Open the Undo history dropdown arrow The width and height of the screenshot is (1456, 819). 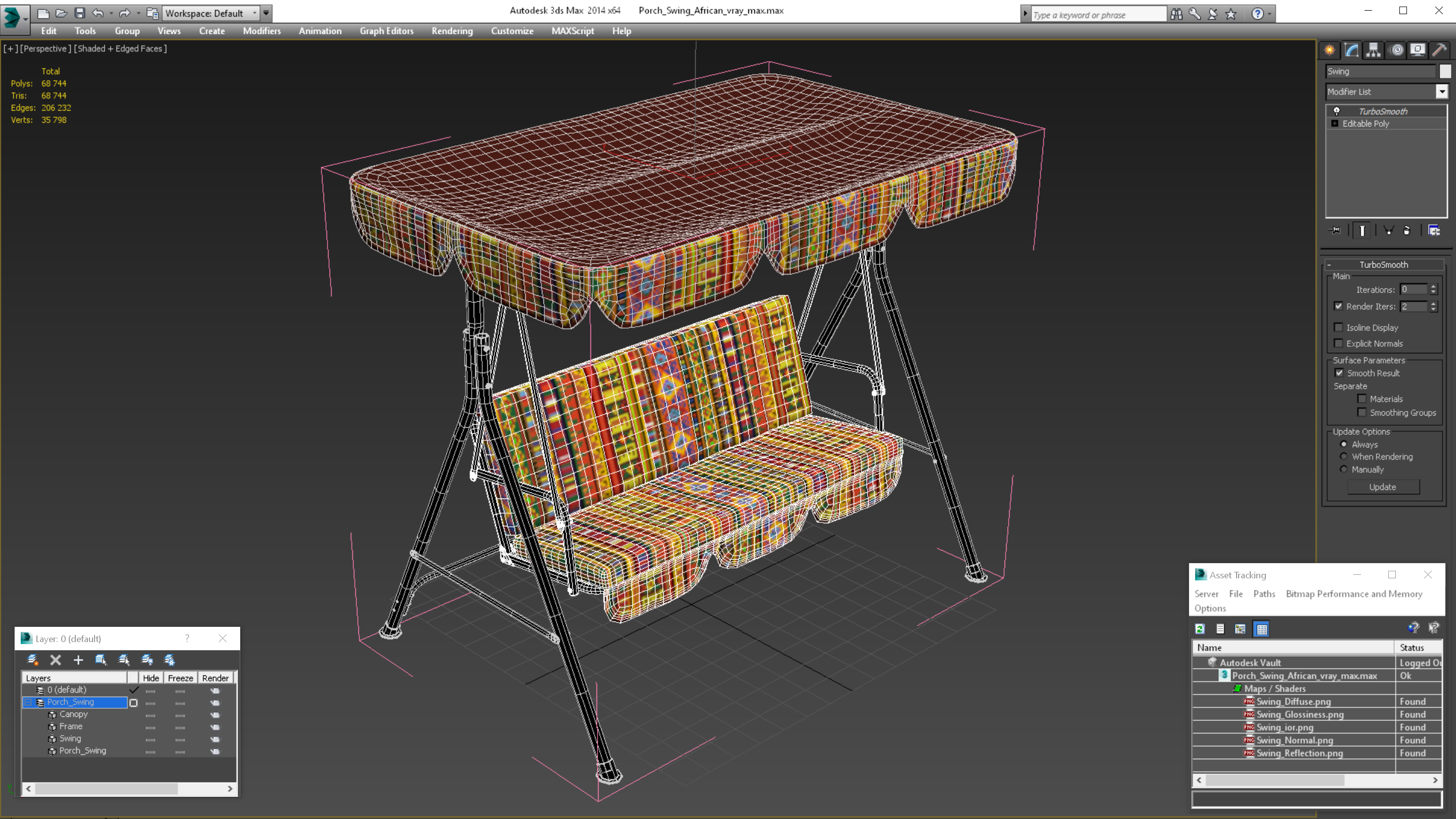point(111,13)
